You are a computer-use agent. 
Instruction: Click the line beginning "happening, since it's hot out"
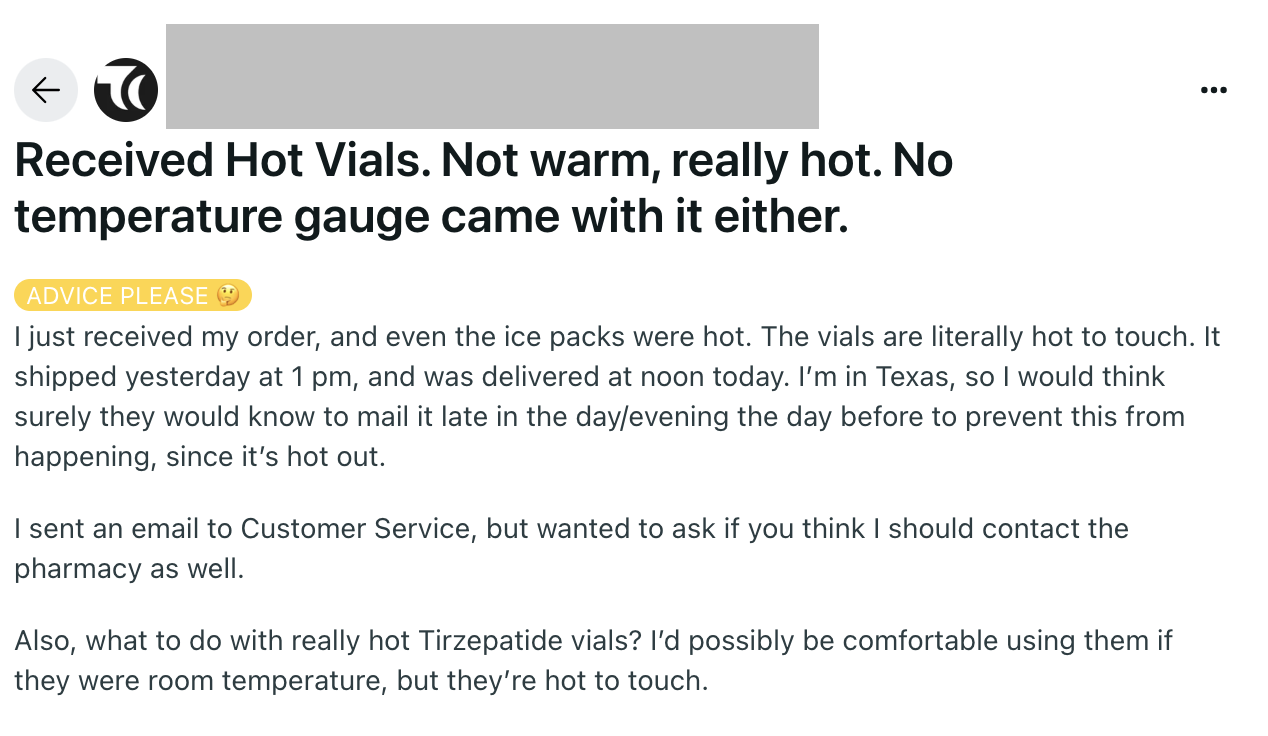pyautogui.click(x=199, y=457)
